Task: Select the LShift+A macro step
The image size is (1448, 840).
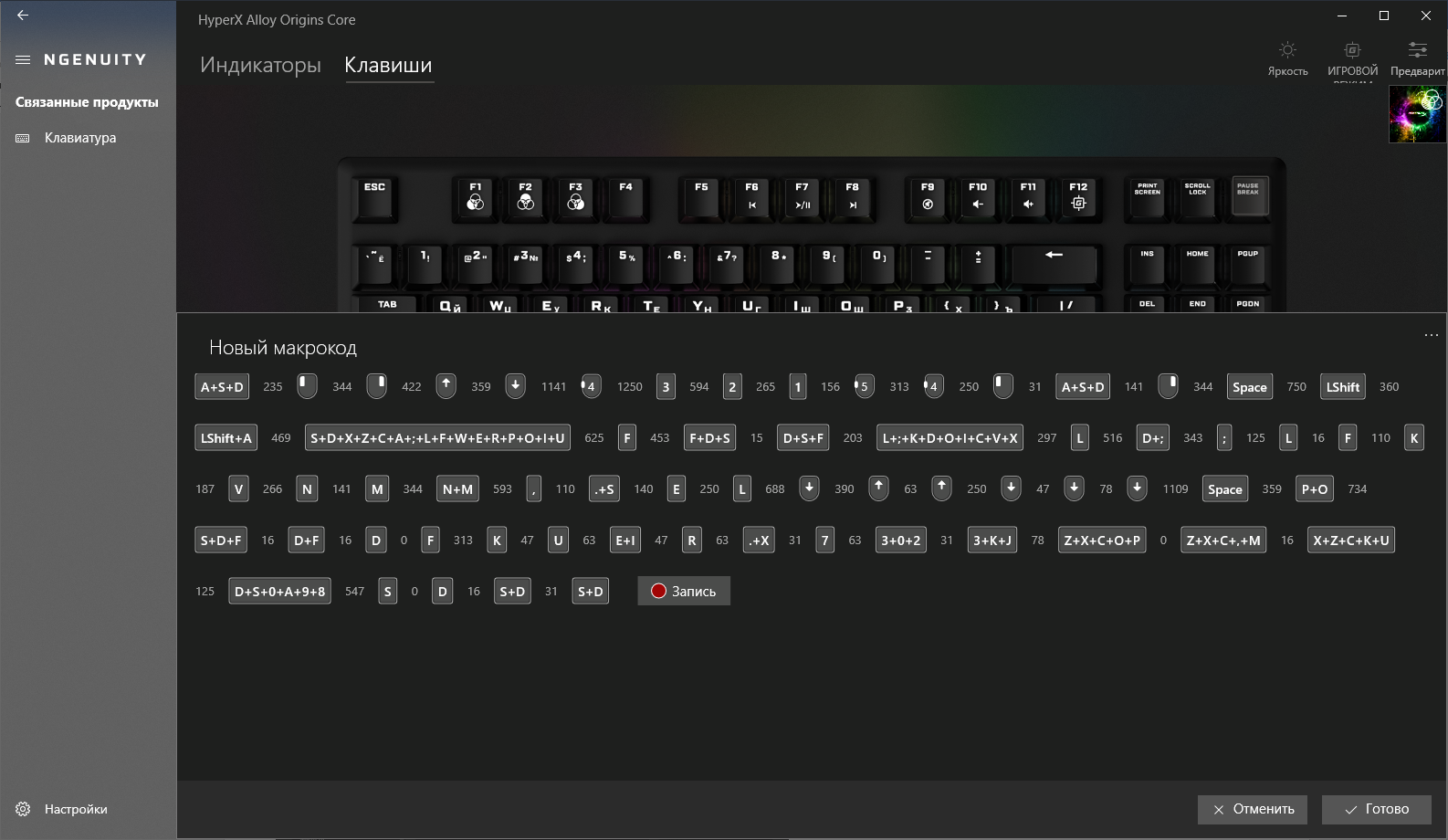Action: tap(226, 437)
